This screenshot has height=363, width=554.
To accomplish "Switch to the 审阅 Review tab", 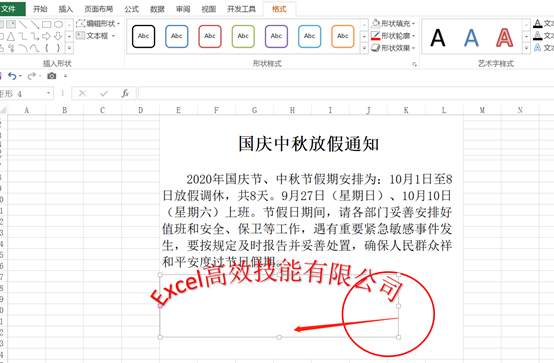I will [183, 9].
